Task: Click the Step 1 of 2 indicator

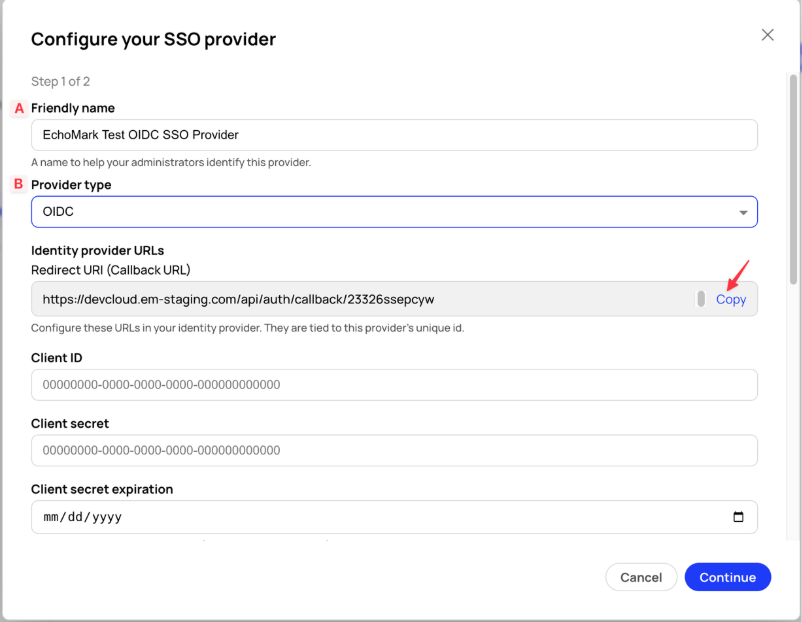Action: [60, 81]
